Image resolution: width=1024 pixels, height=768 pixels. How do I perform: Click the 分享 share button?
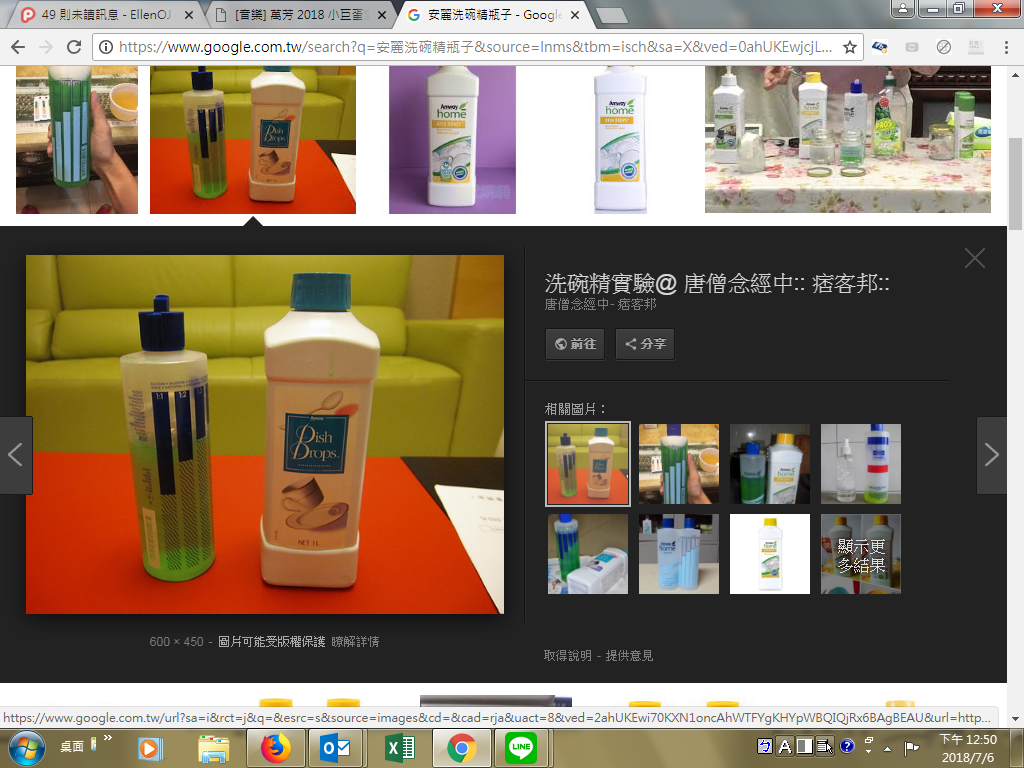tap(645, 344)
